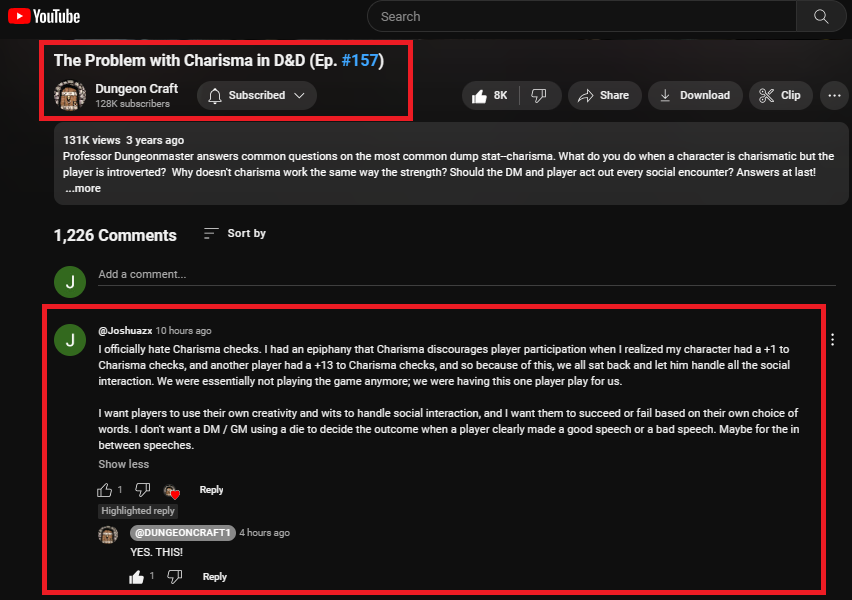Select the 1,226 Comments heading

coord(115,235)
